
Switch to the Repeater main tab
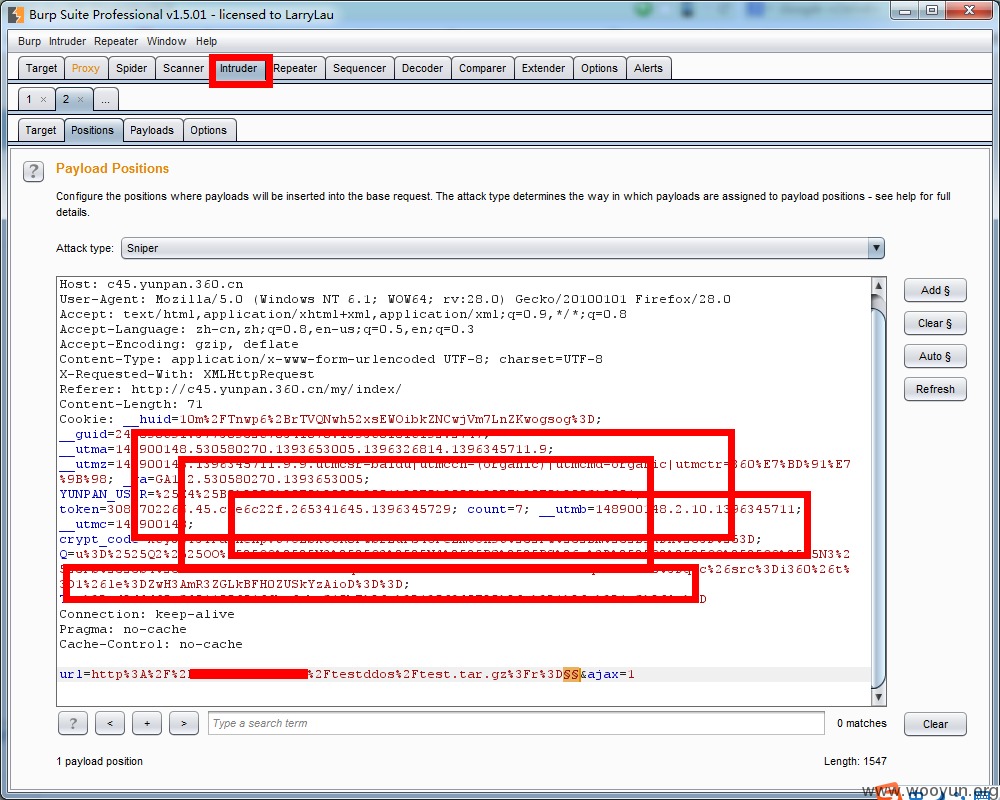[295, 68]
